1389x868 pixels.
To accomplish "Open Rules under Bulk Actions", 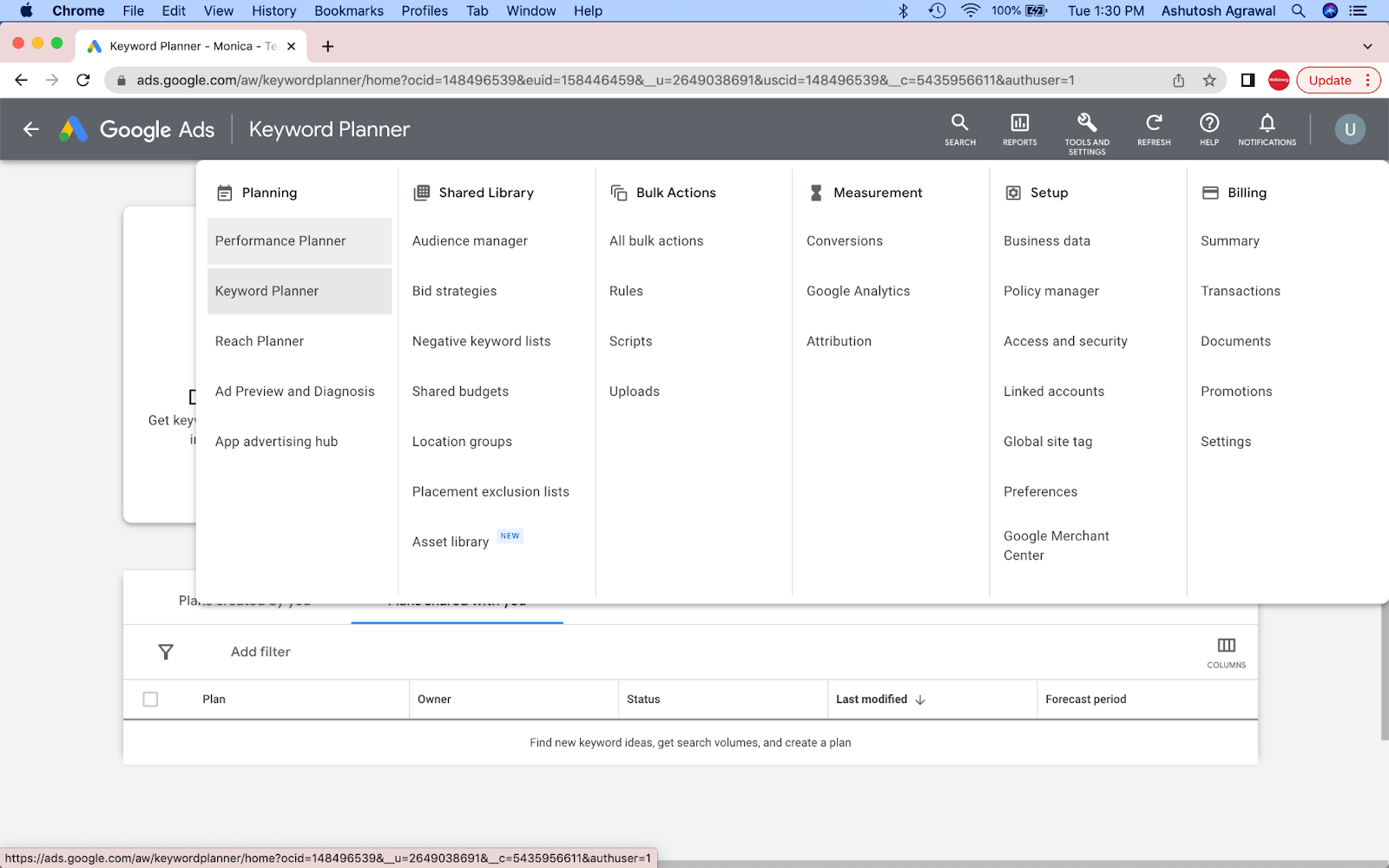I will pyautogui.click(x=626, y=291).
